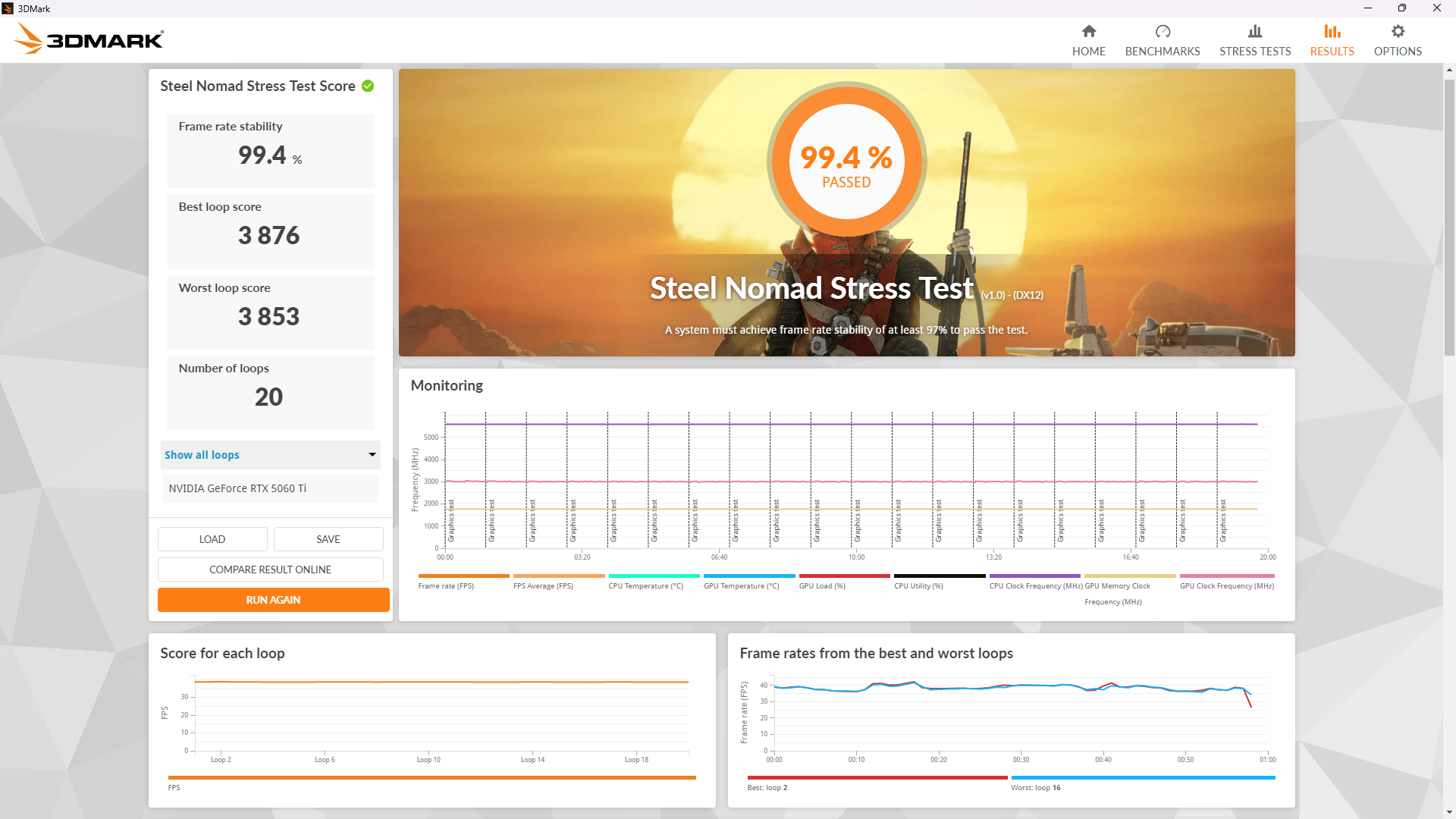Viewport: 1456px width, 819px height.
Task: Click the RUN AGAIN button
Action: point(273,600)
